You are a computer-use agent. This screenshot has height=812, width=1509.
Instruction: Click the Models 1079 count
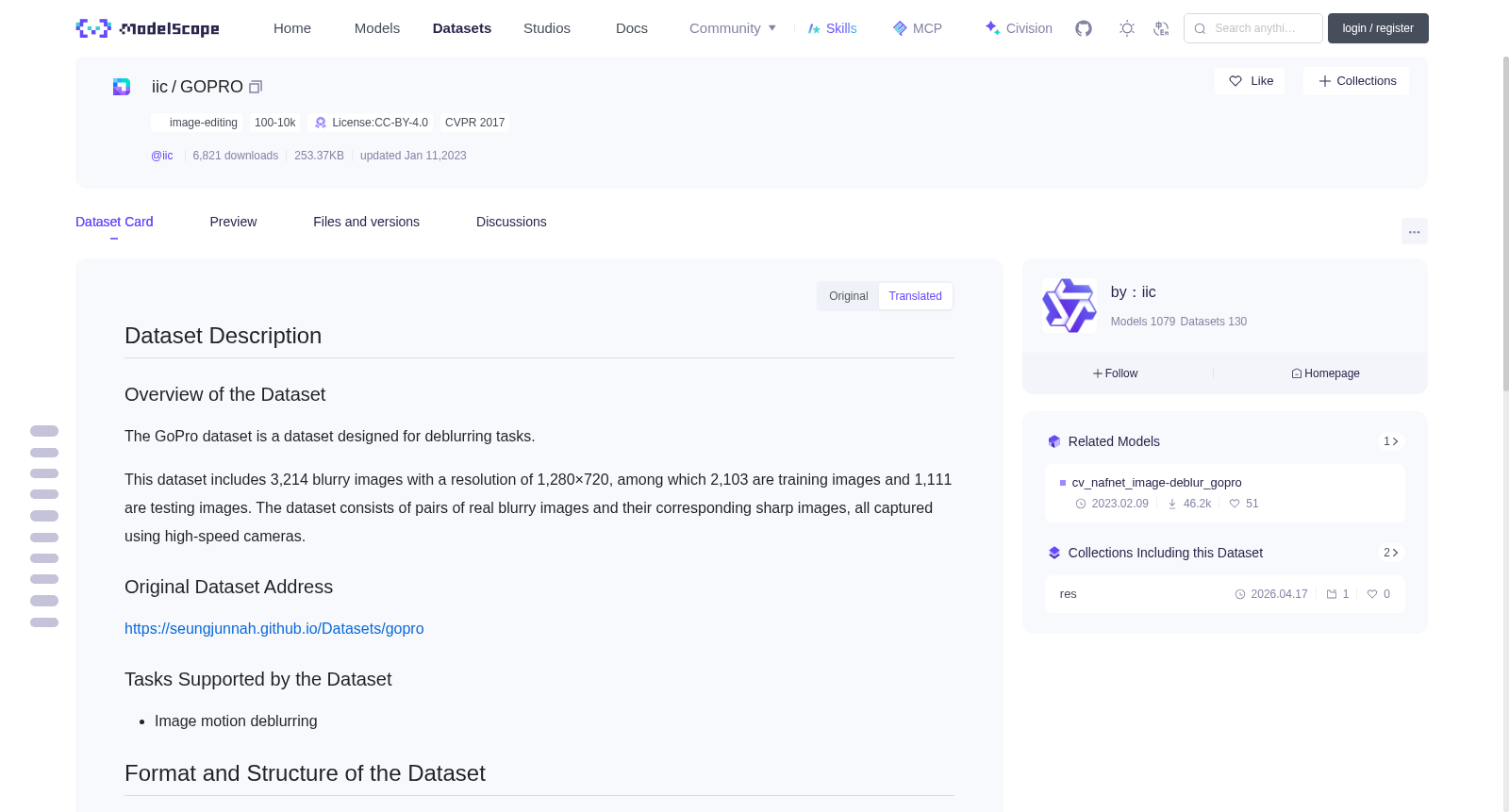[1143, 322]
